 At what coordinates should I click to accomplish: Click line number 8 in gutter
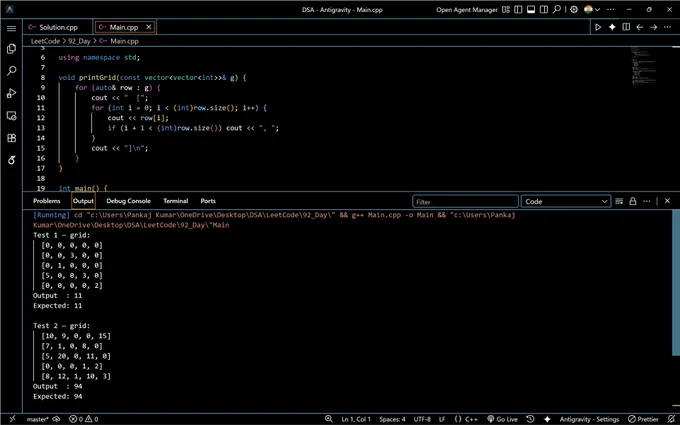42,78
